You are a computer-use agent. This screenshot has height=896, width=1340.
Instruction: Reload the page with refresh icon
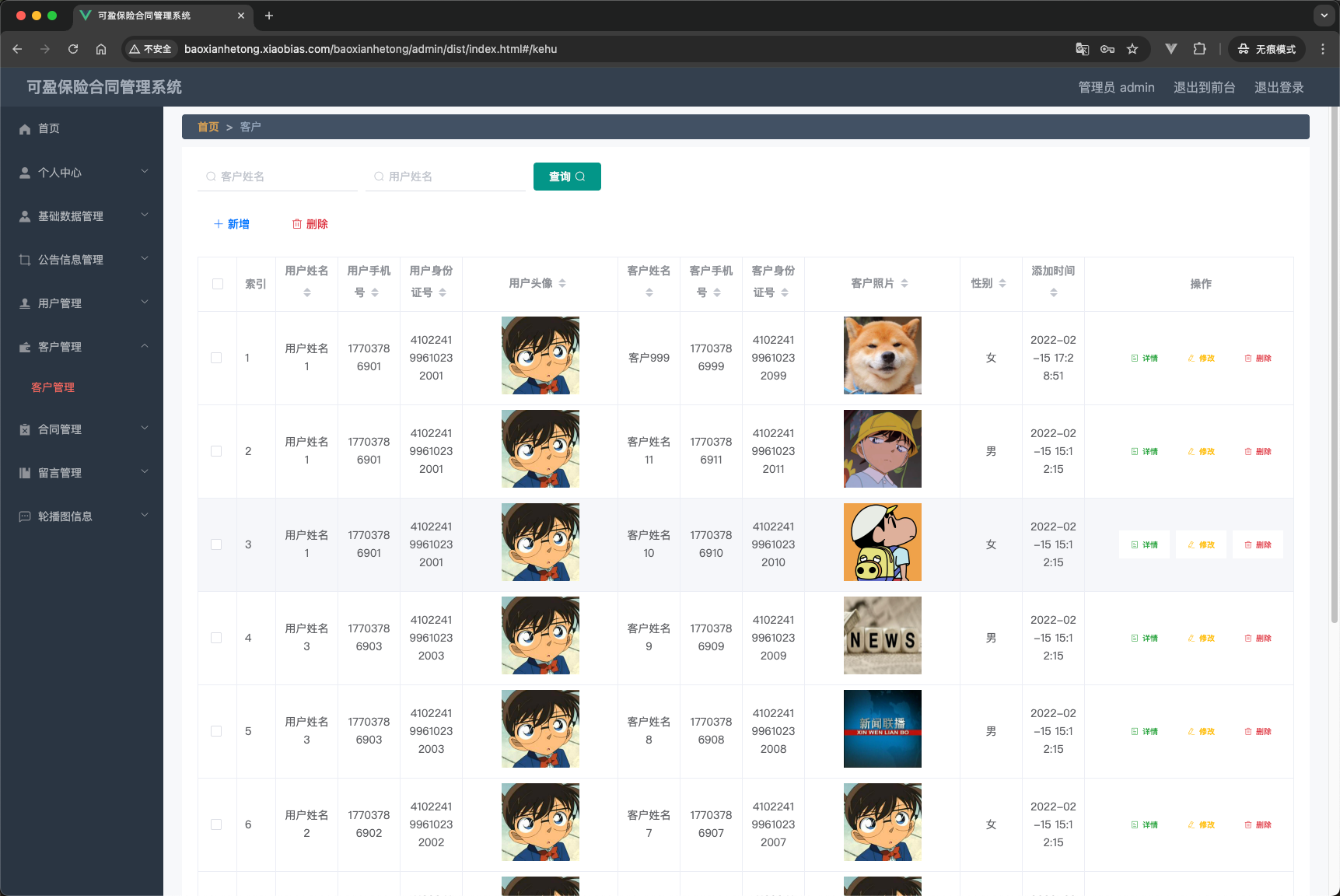tap(73, 49)
